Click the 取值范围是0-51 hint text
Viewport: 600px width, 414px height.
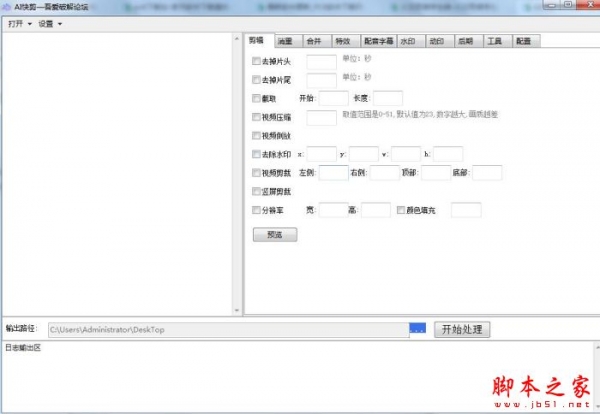tap(420, 114)
